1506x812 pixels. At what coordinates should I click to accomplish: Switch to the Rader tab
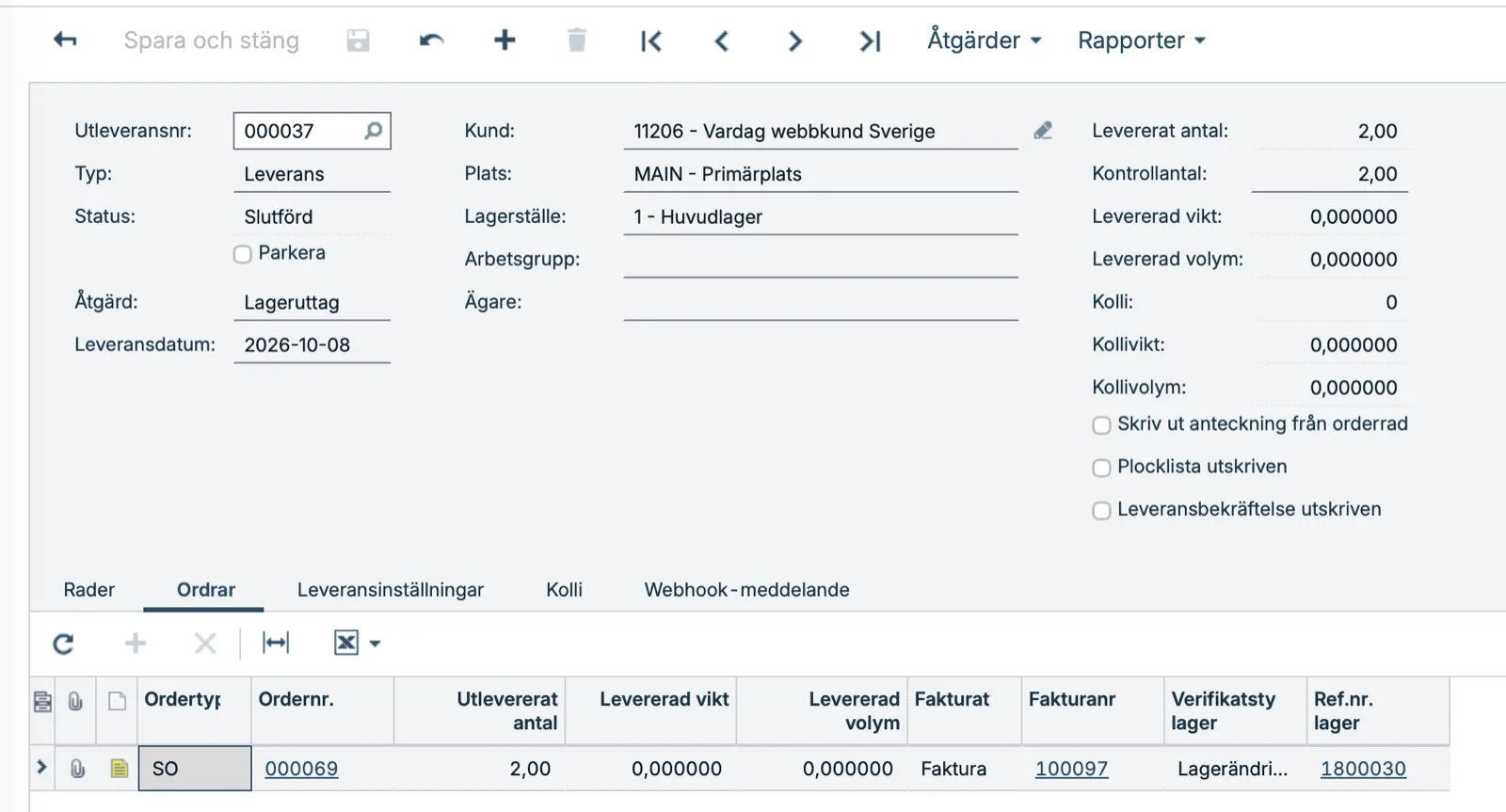pyautogui.click(x=89, y=590)
